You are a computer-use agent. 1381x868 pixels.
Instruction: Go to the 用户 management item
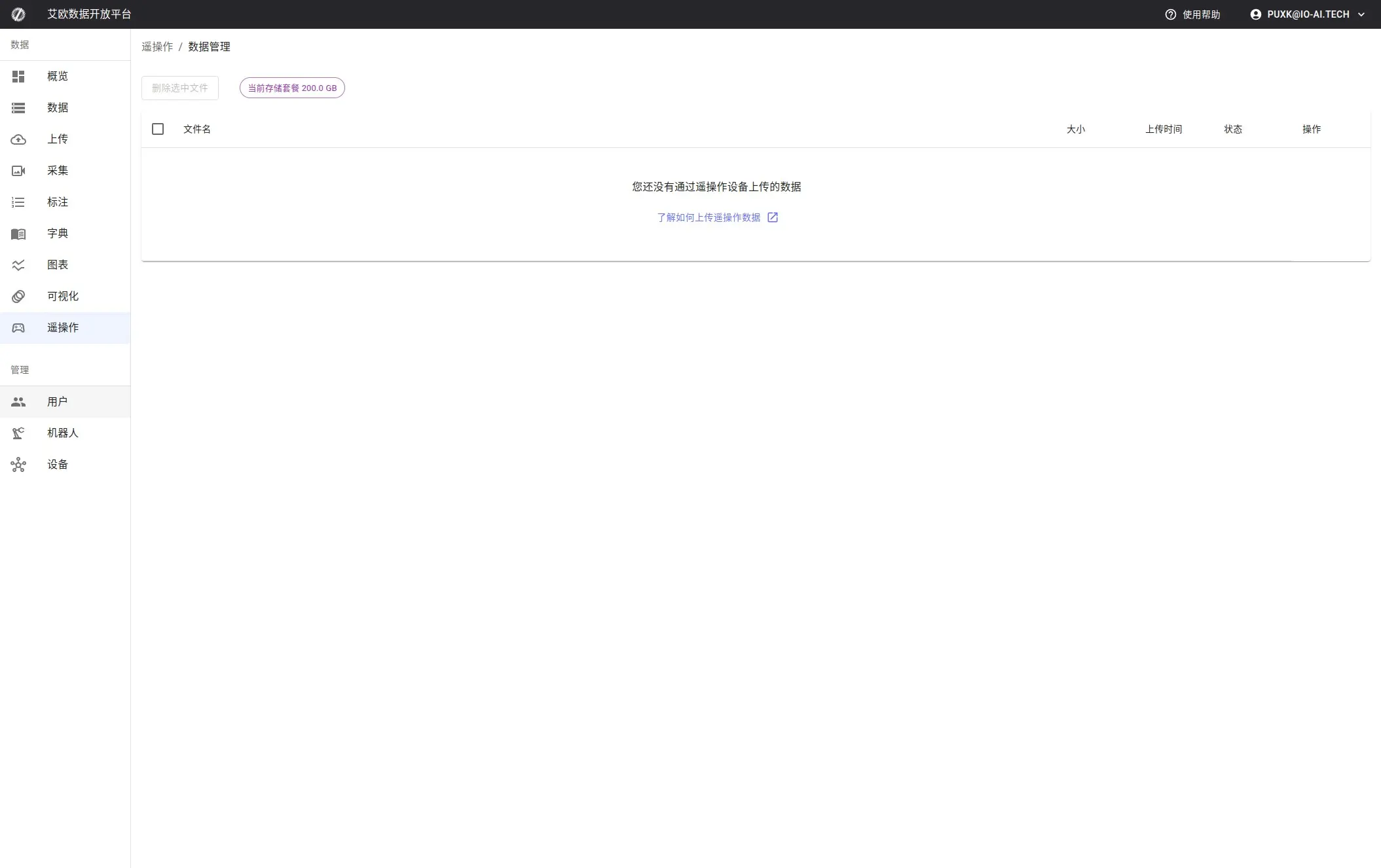(x=58, y=402)
